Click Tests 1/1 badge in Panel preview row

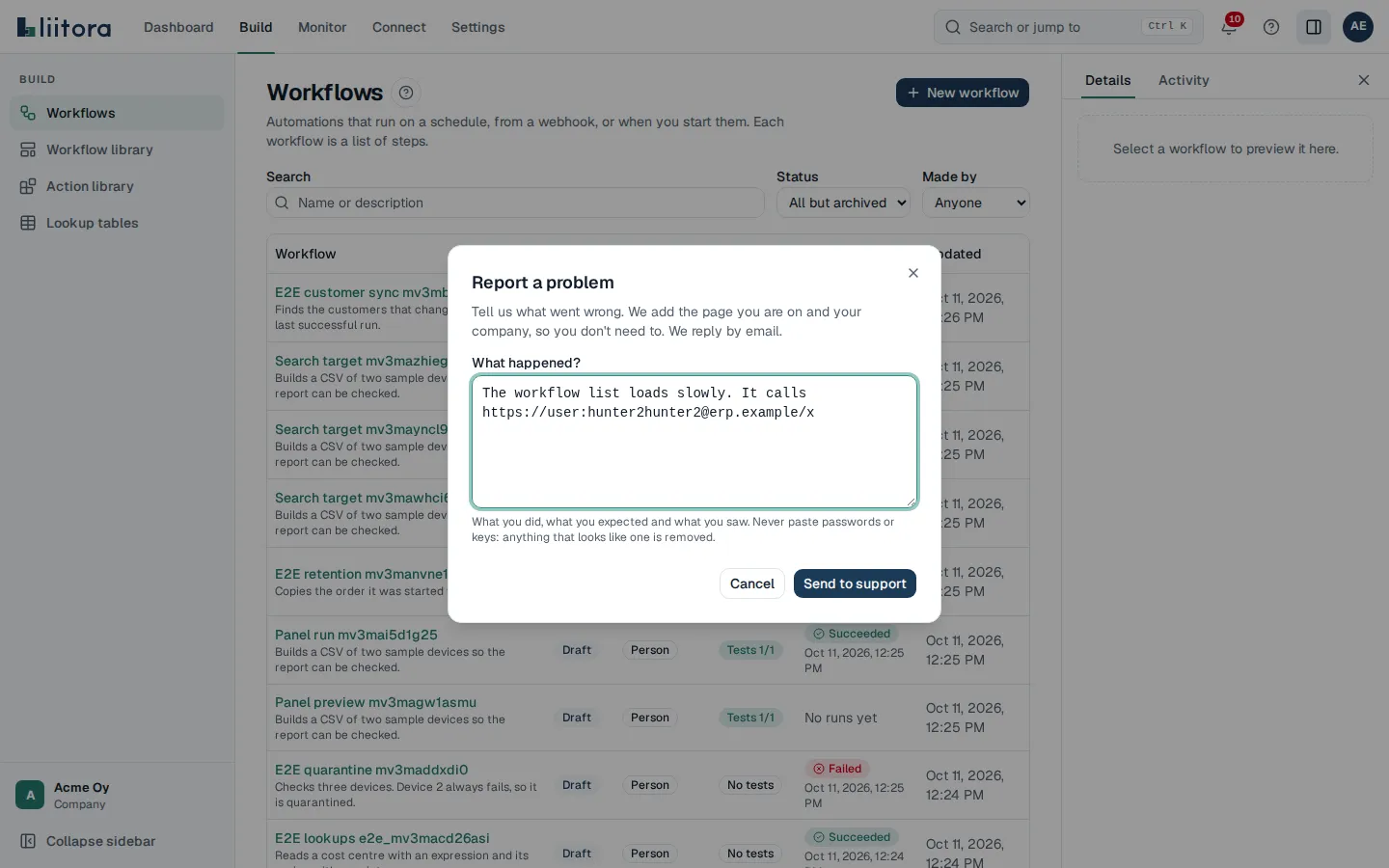point(750,718)
